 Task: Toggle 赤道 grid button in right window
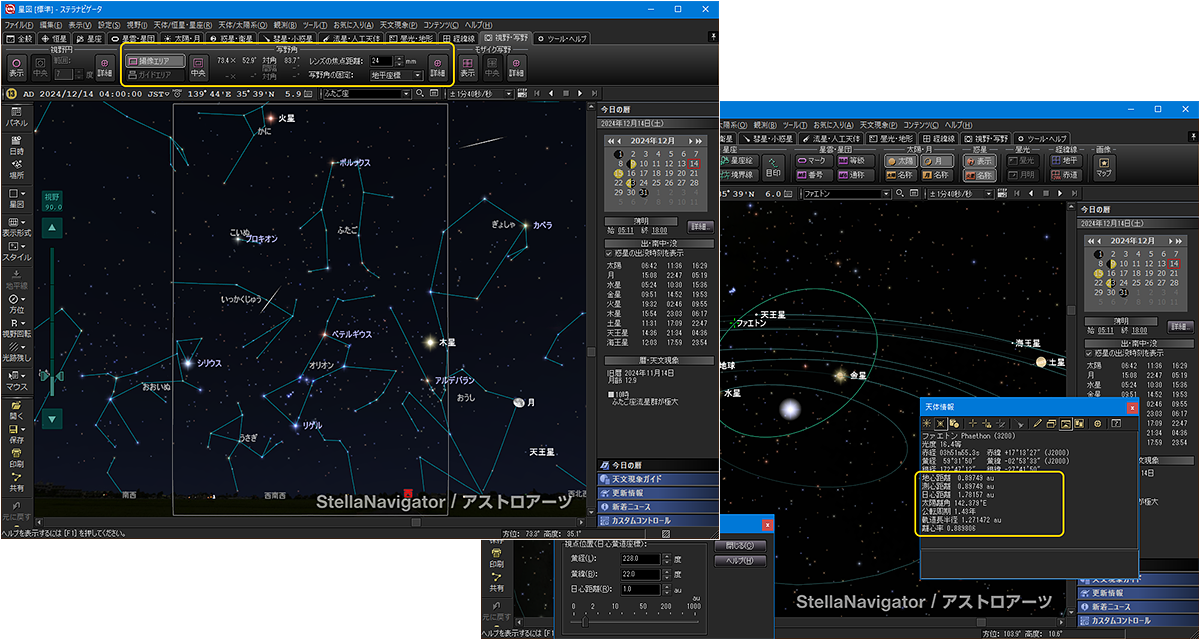(x=1064, y=174)
